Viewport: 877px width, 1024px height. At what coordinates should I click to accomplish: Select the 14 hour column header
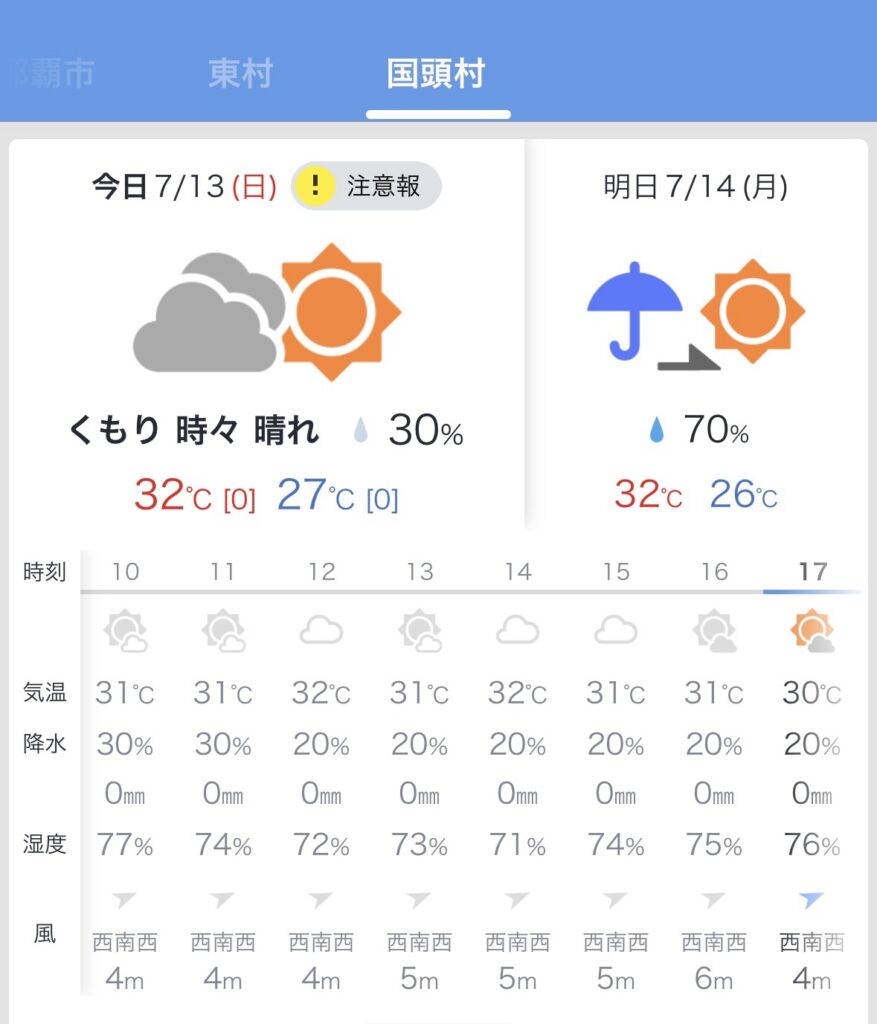pyautogui.click(x=518, y=572)
